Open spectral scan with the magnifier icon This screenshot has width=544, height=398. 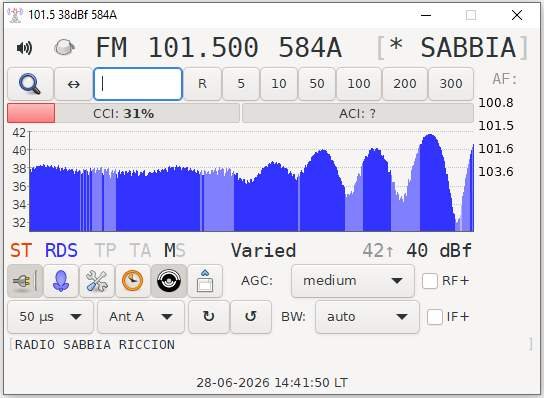tap(30, 84)
